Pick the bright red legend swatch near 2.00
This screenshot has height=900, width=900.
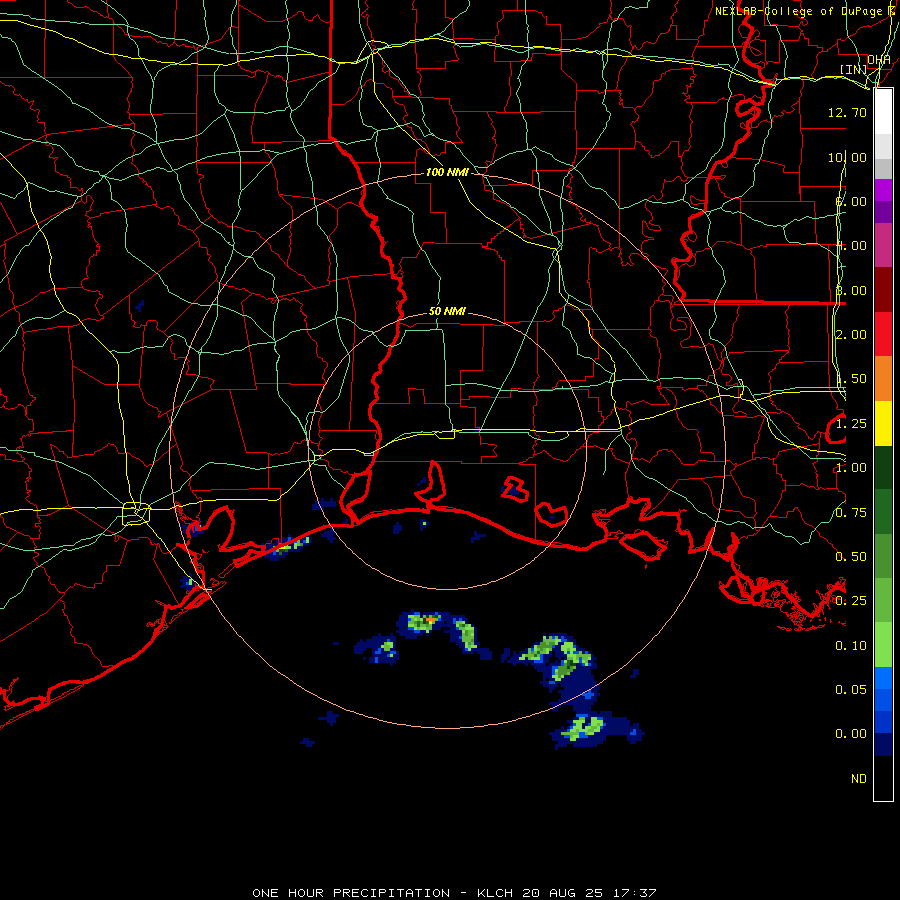(x=883, y=334)
